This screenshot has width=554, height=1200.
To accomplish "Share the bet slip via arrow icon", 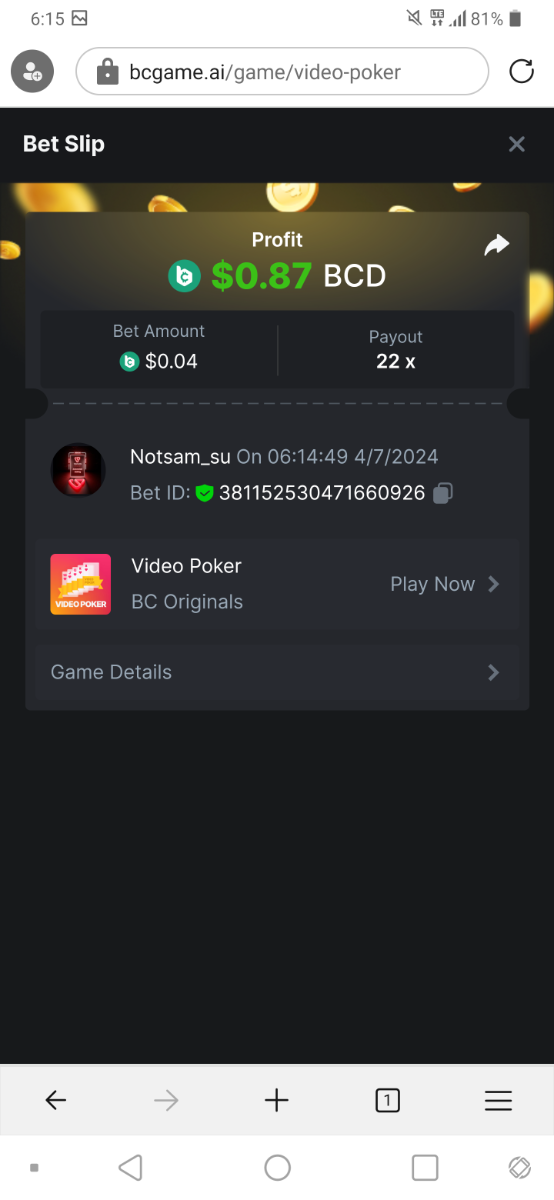I will tap(497, 245).
